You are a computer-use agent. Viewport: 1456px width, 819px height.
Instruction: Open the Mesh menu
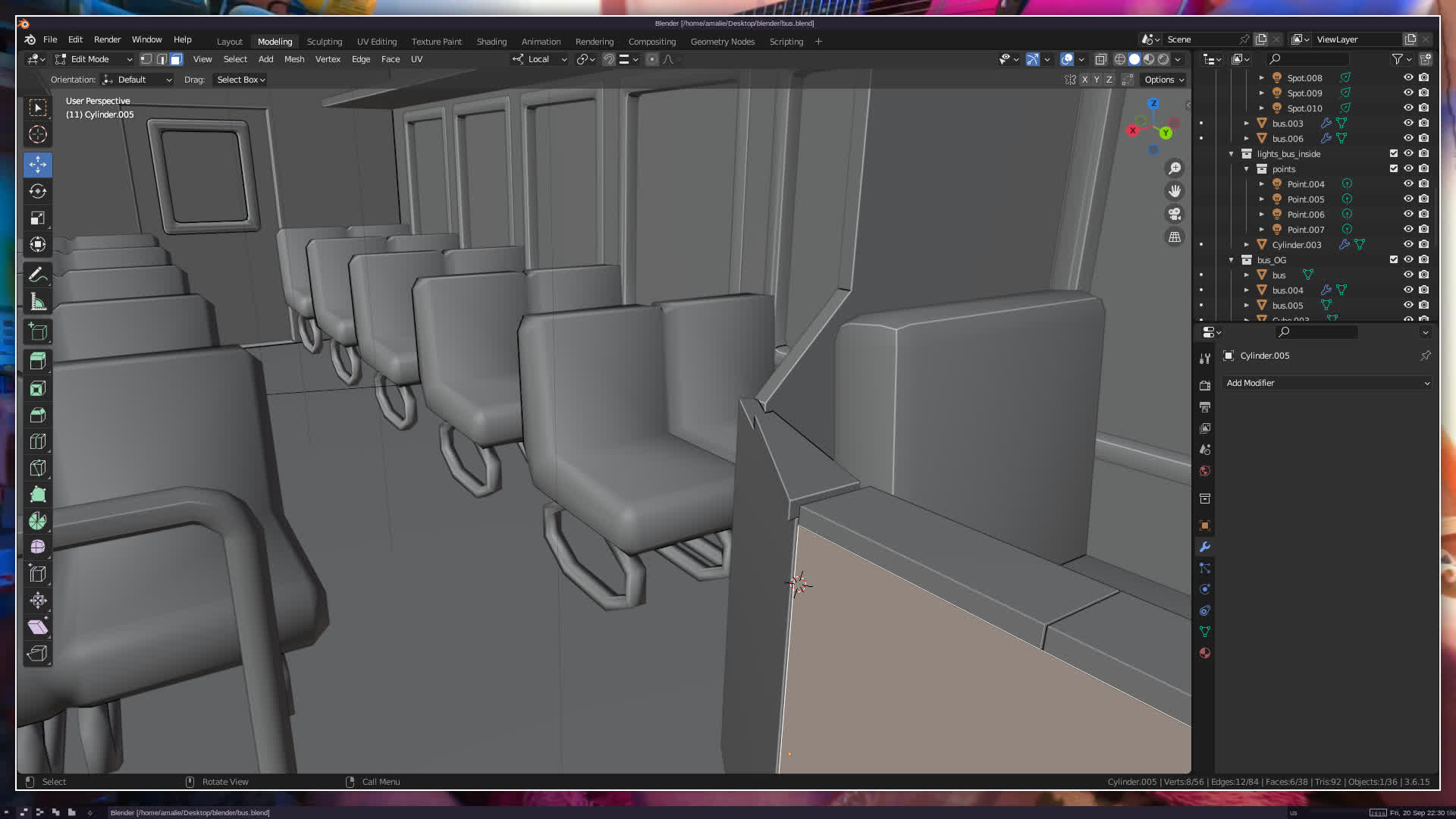click(293, 59)
